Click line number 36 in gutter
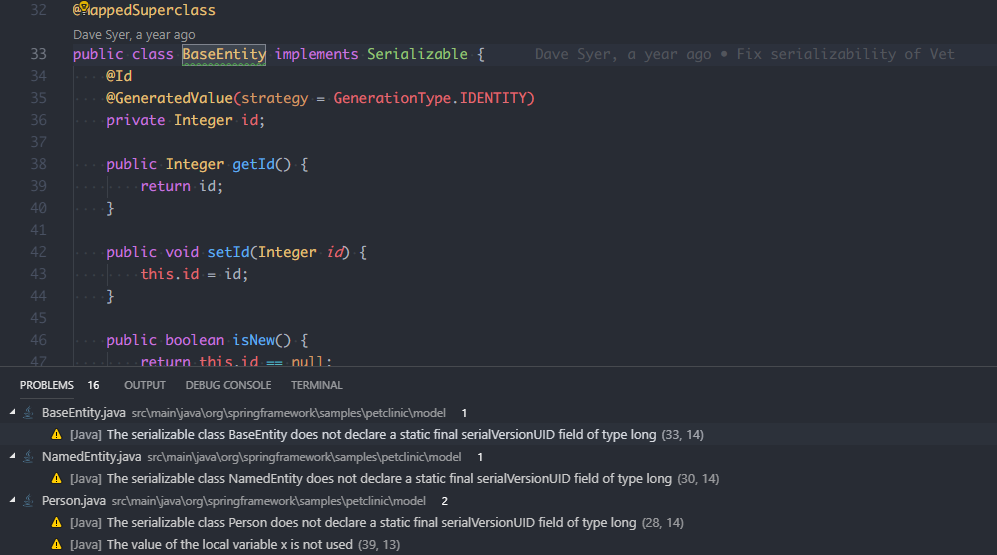Image resolution: width=997 pixels, height=555 pixels. [x=38, y=120]
